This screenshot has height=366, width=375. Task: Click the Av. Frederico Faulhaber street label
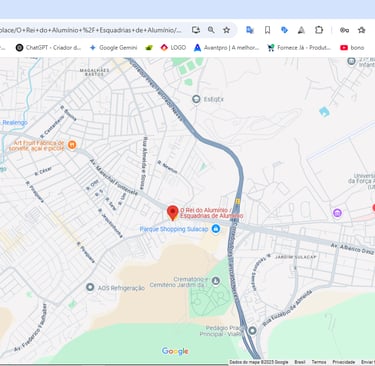pyautogui.click(x=31, y=328)
